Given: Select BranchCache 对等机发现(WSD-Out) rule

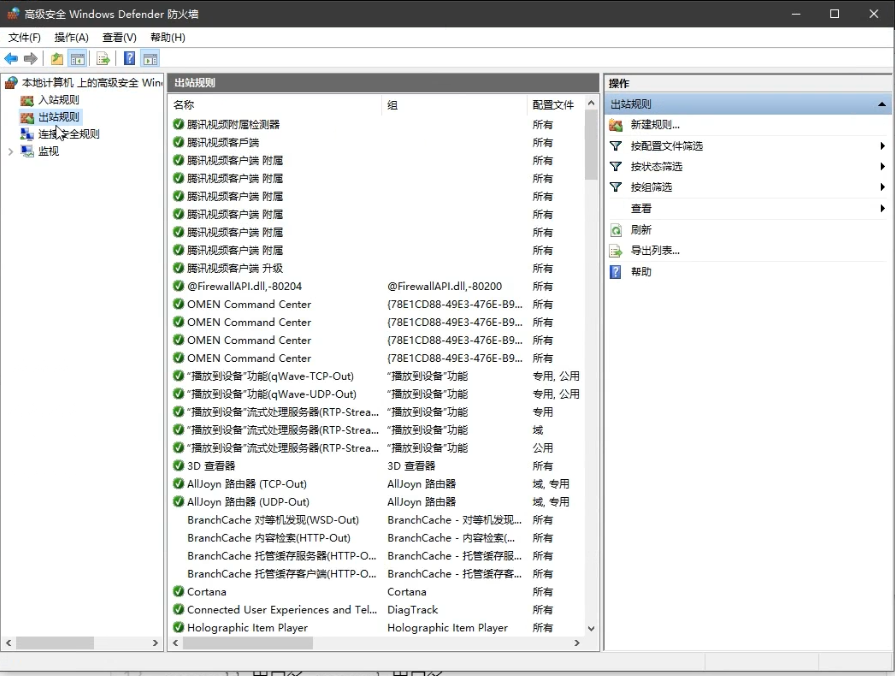Looking at the screenshot, I should (273, 520).
